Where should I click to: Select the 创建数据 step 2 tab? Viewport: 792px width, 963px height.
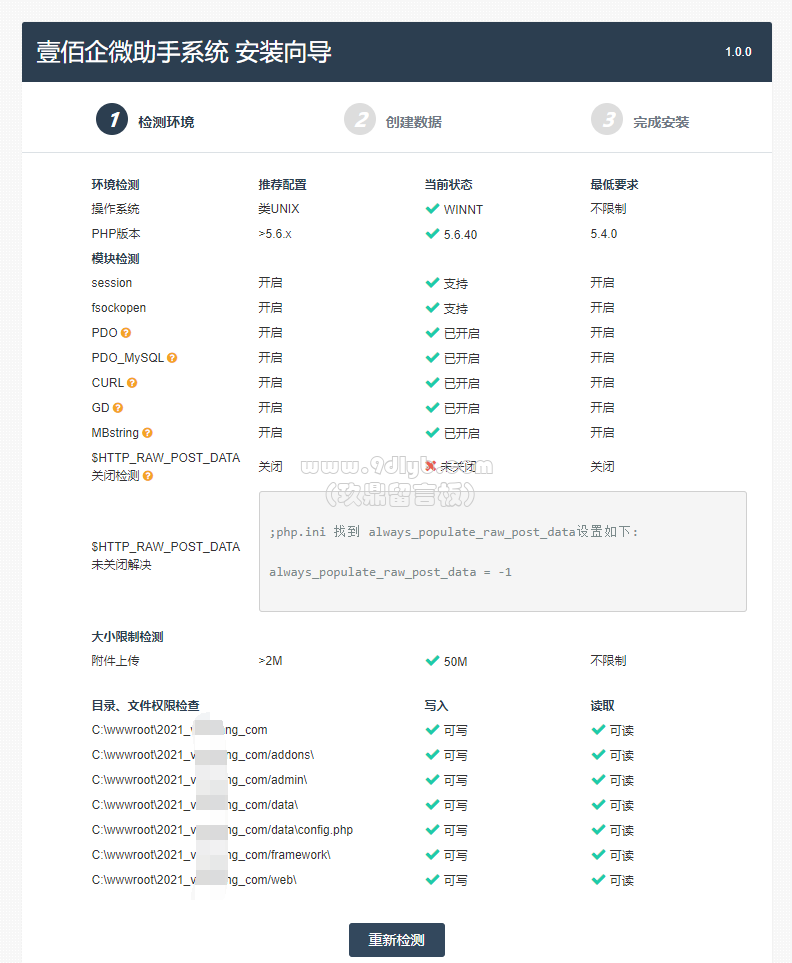[x=393, y=120]
